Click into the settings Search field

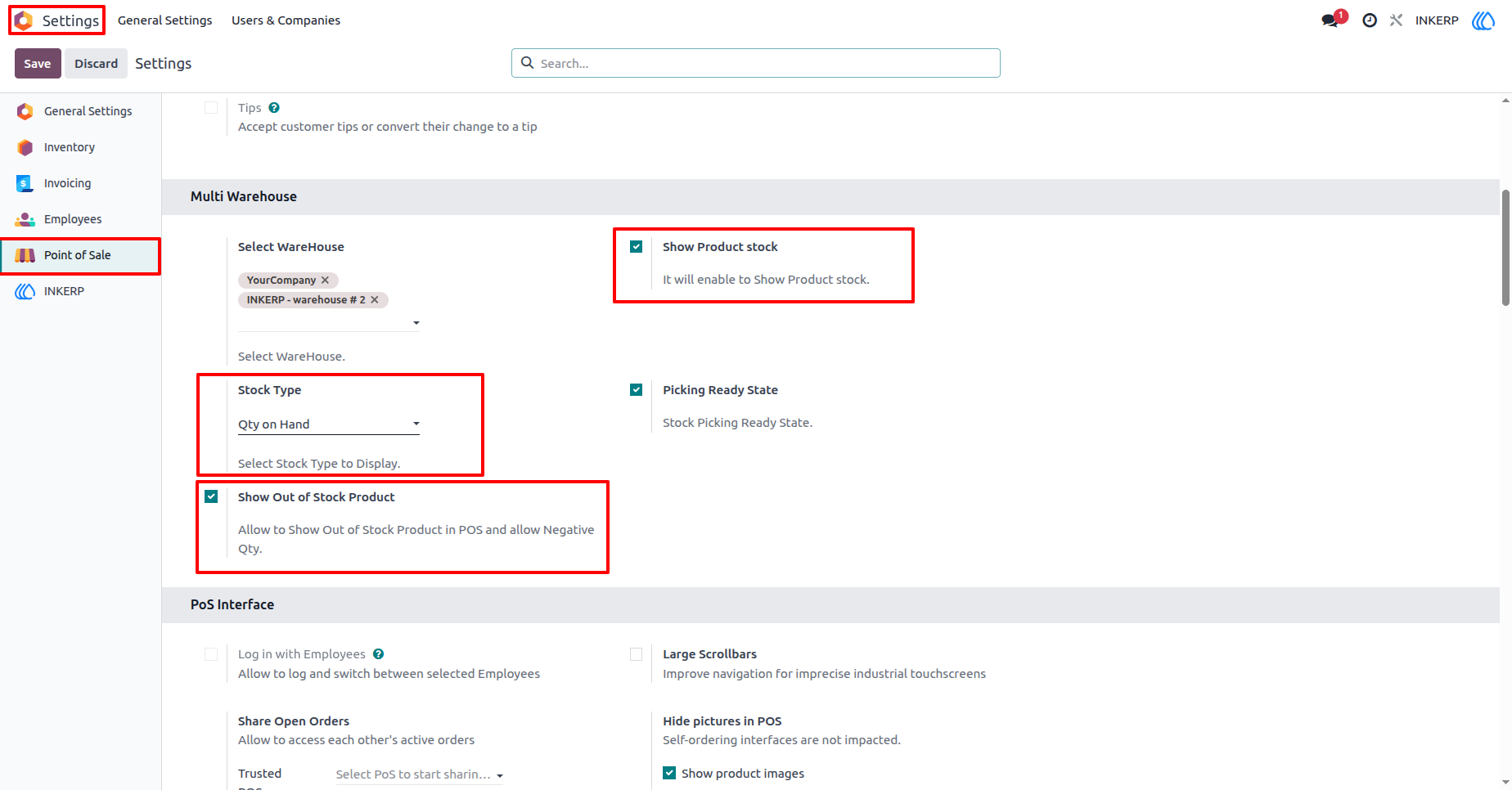[756, 63]
